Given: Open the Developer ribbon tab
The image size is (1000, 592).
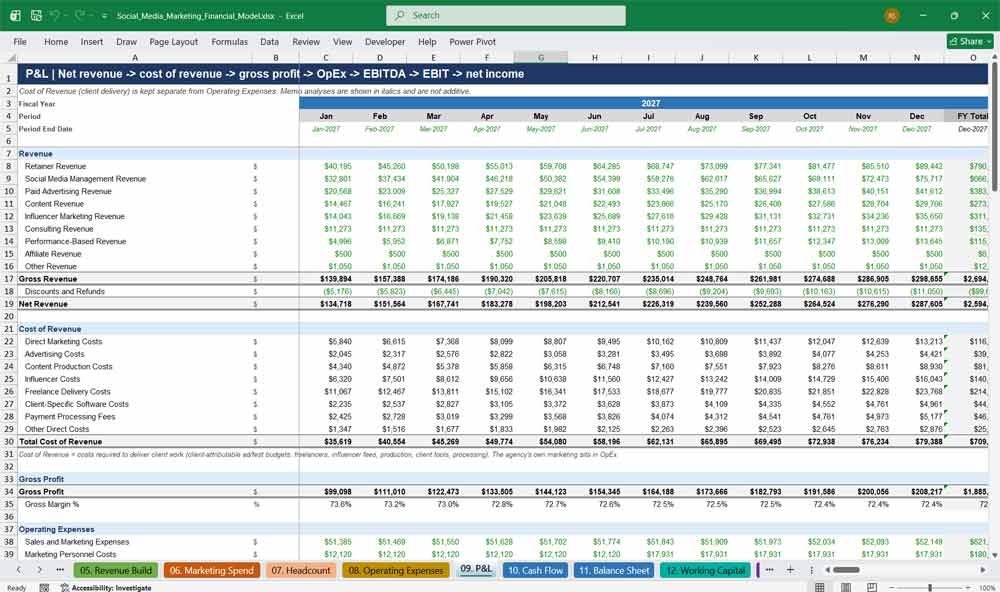Looking at the screenshot, I should (385, 41).
